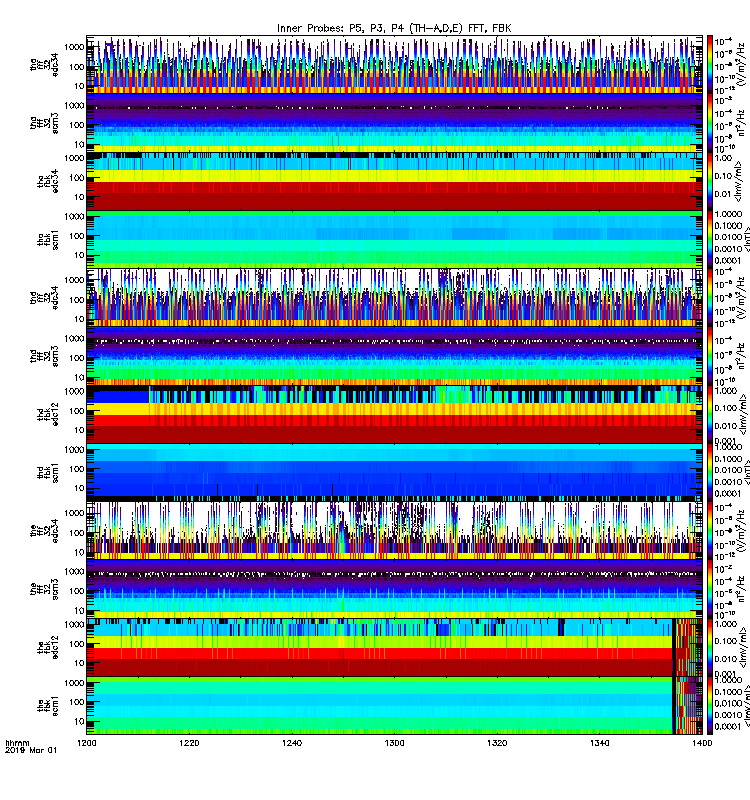Click the 'thd fbk scm1' panel label
750x800 pixels.
tap(47, 472)
